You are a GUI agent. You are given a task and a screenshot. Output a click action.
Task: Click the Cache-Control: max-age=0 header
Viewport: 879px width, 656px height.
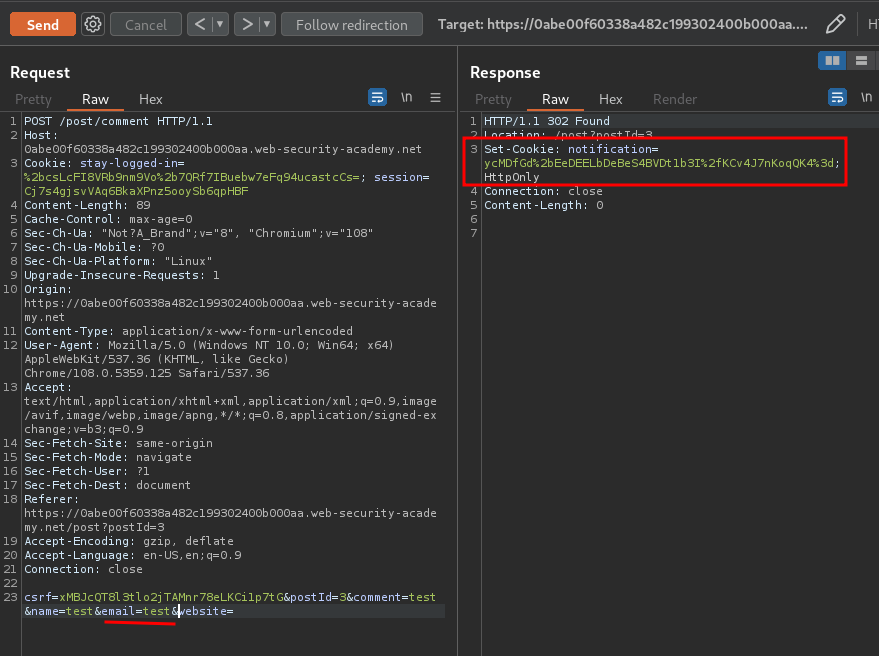click(x=108, y=219)
